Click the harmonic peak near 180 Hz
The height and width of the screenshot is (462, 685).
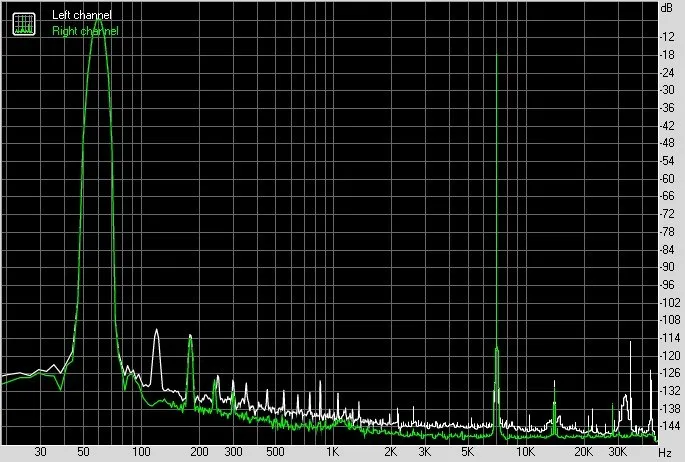[x=190, y=336]
